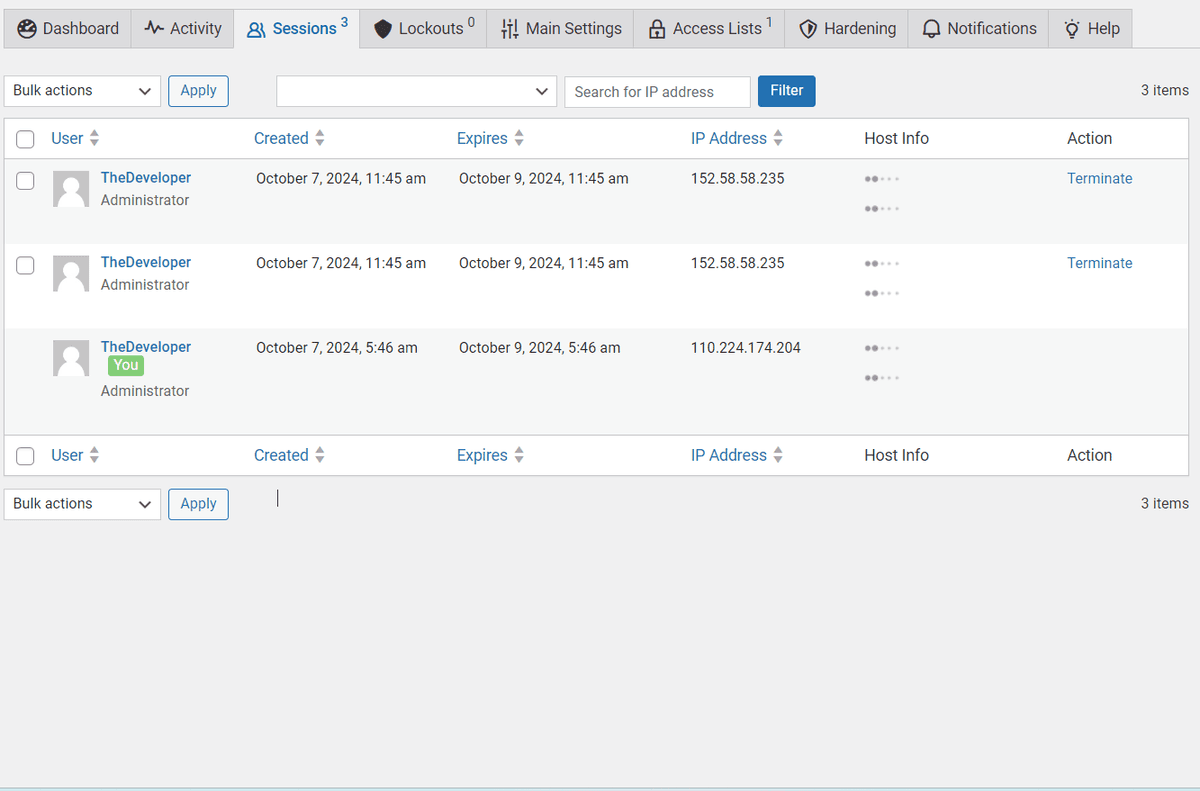
Task: Check the select-all sessions checkbox
Action: 25,139
